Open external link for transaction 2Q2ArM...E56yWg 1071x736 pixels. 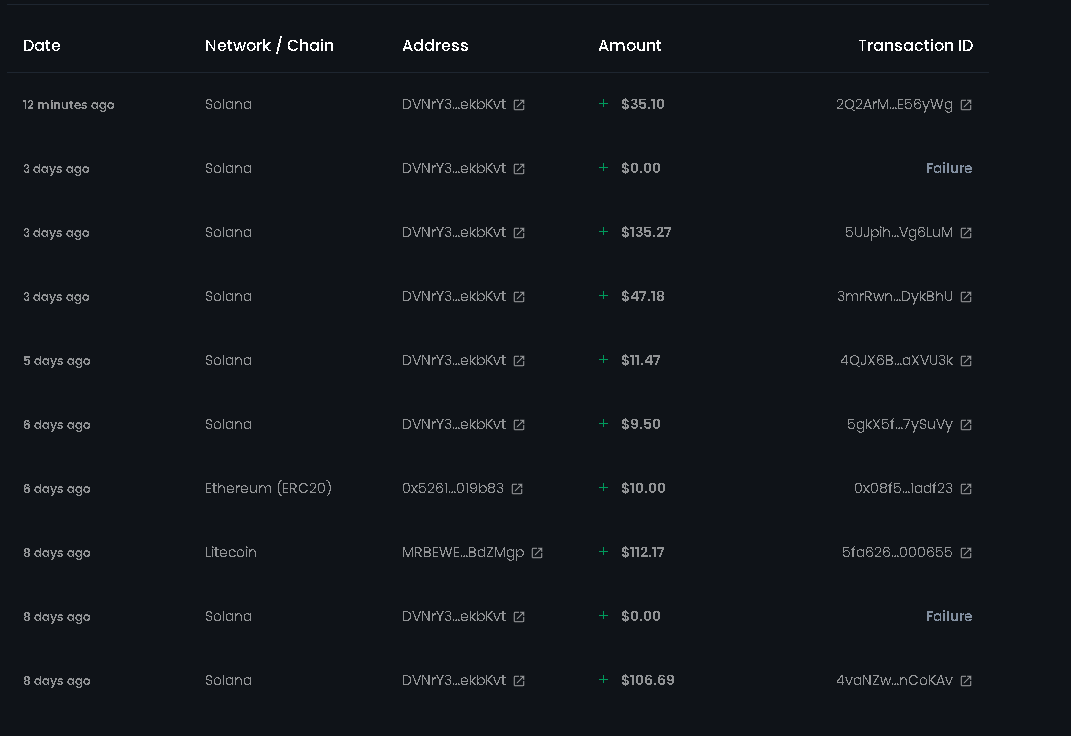966,105
